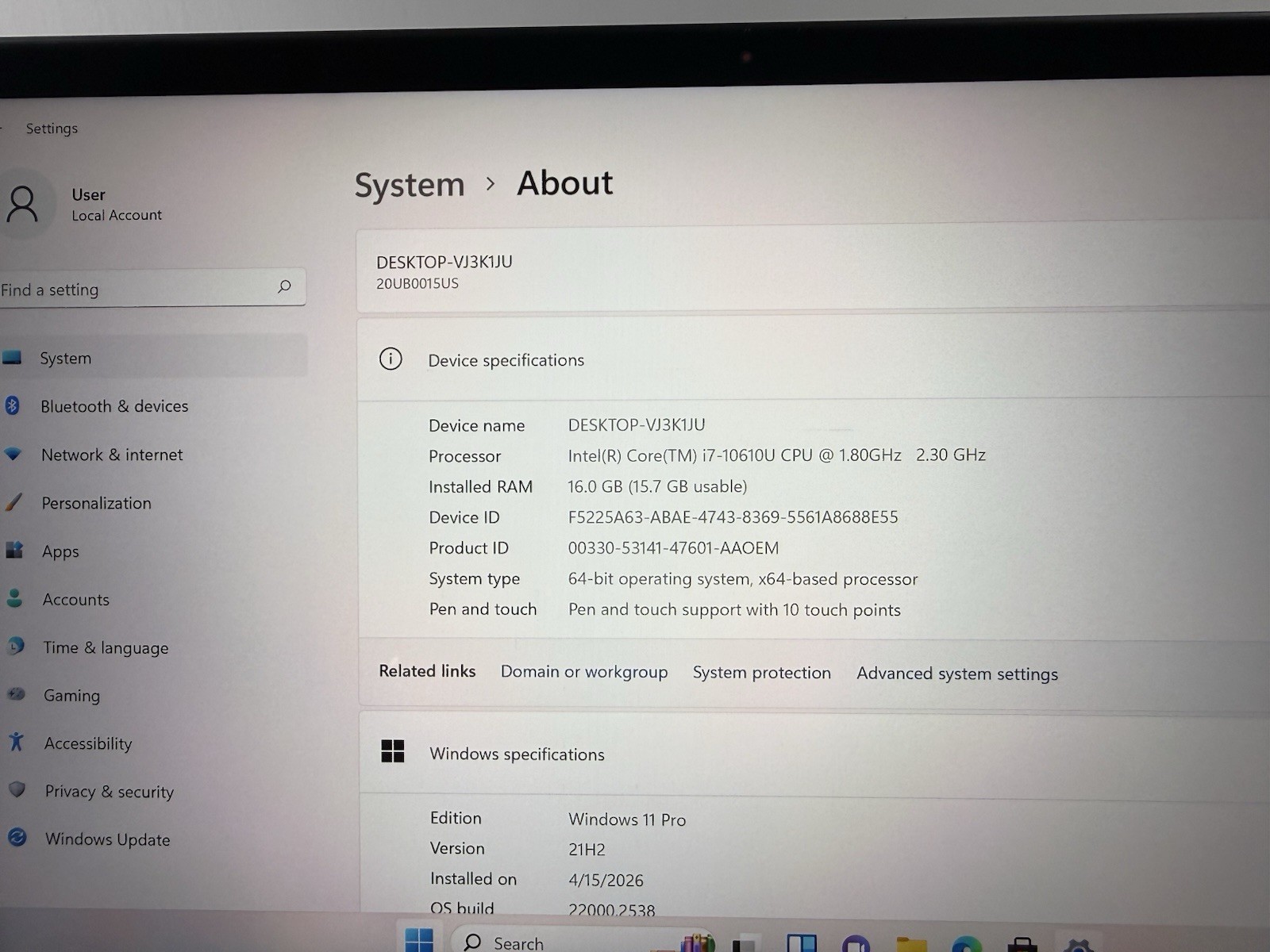Open Advanced system settings link

coord(957,674)
